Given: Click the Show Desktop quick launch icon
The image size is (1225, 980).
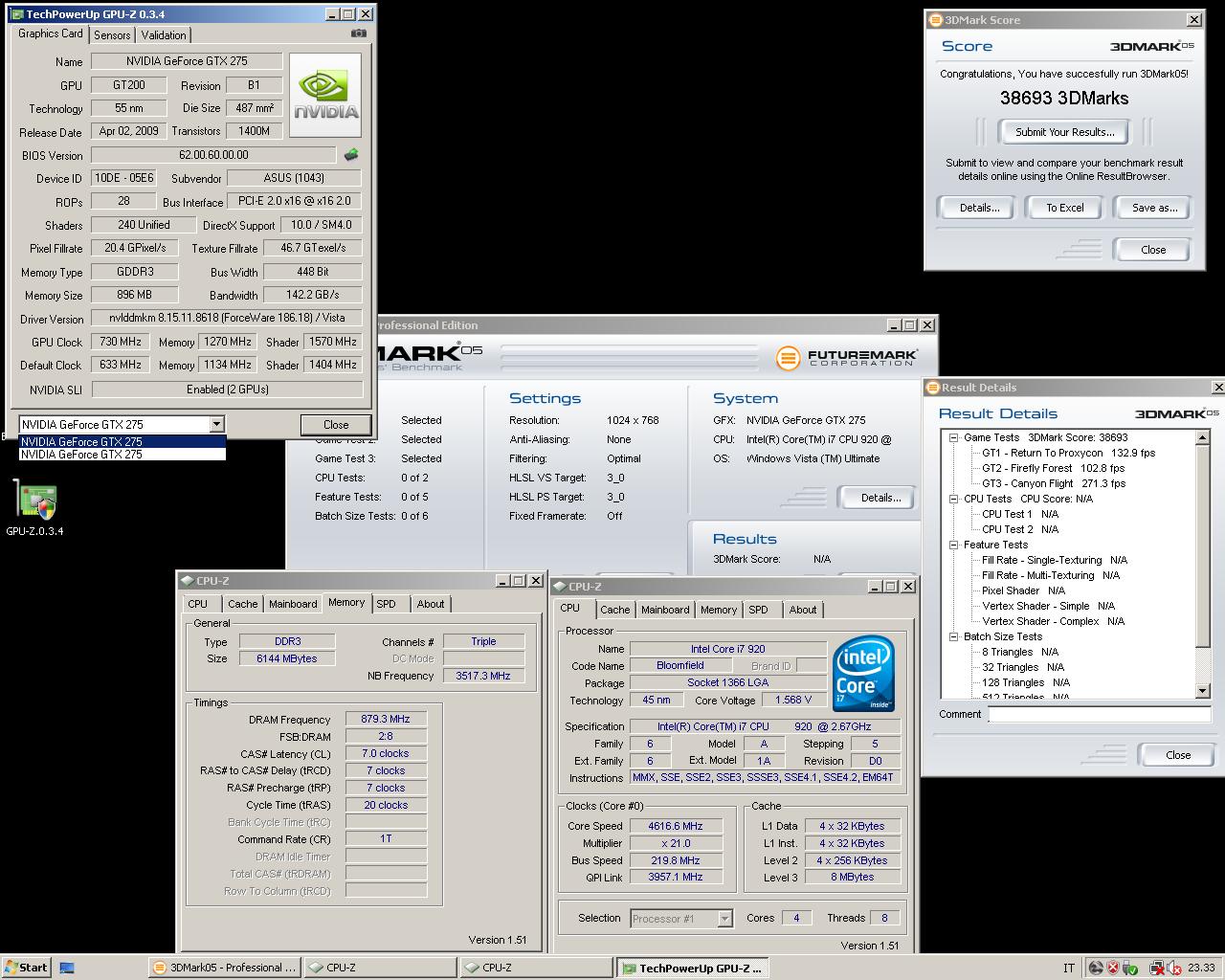Looking at the screenshot, I should click(x=67, y=968).
